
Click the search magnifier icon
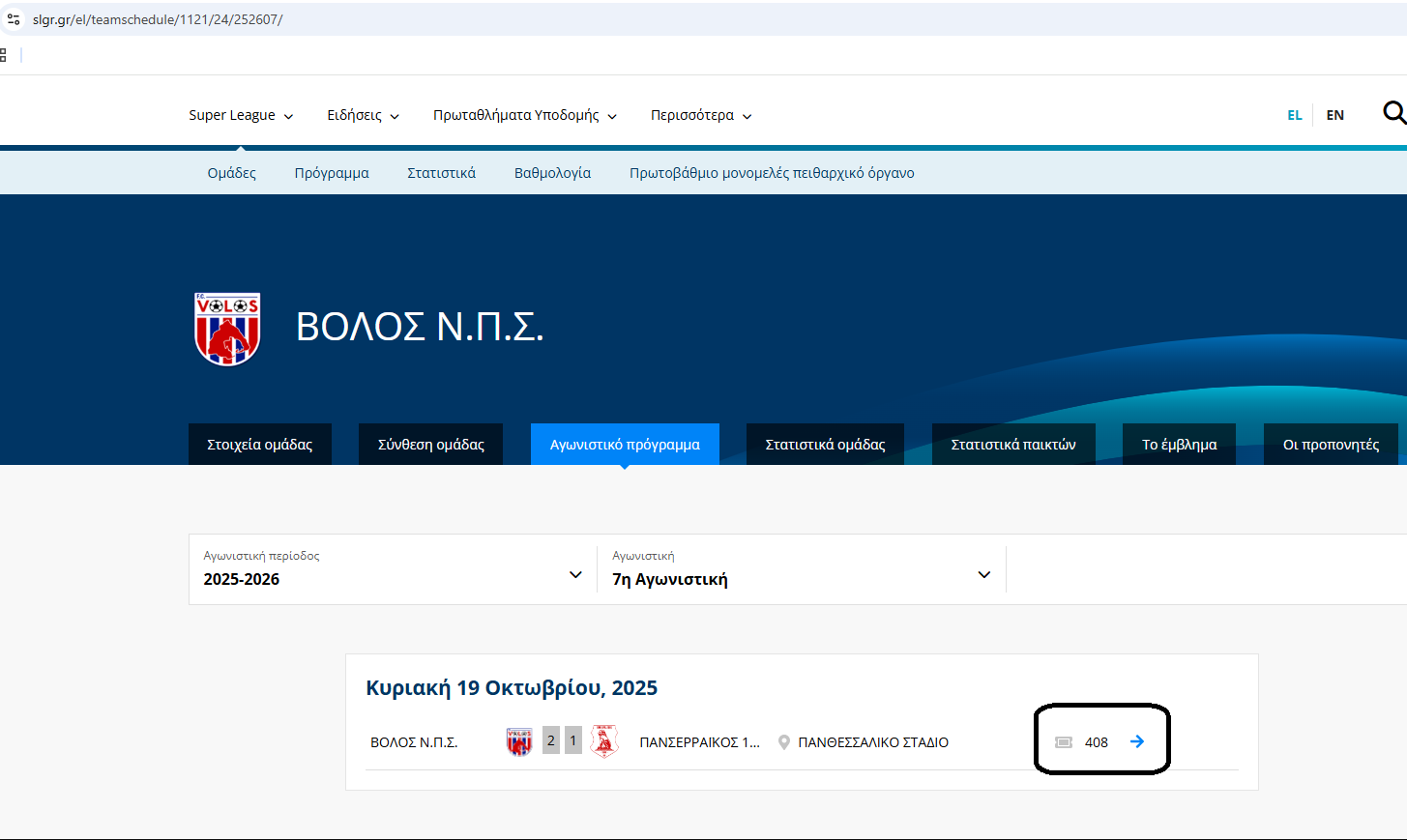point(1393,113)
